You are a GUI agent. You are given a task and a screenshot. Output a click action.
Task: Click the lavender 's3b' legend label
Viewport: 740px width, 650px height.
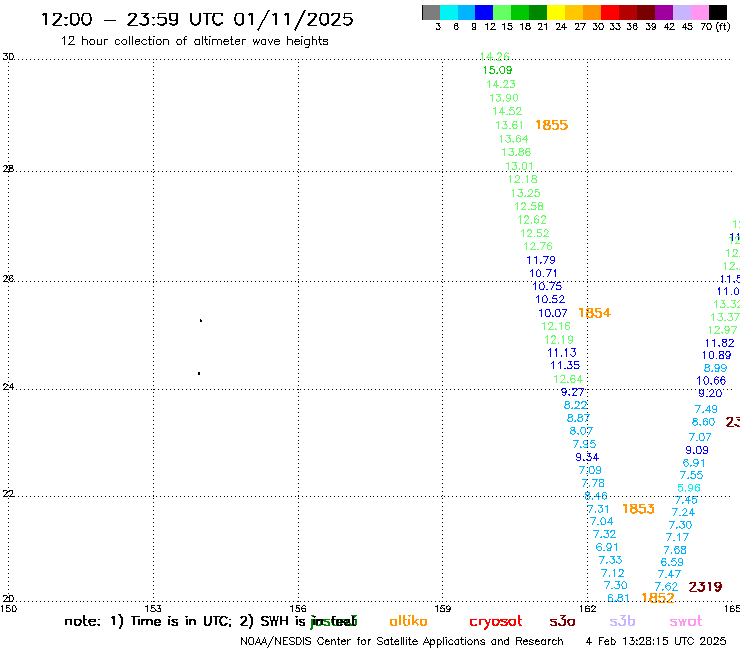click(622, 621)
